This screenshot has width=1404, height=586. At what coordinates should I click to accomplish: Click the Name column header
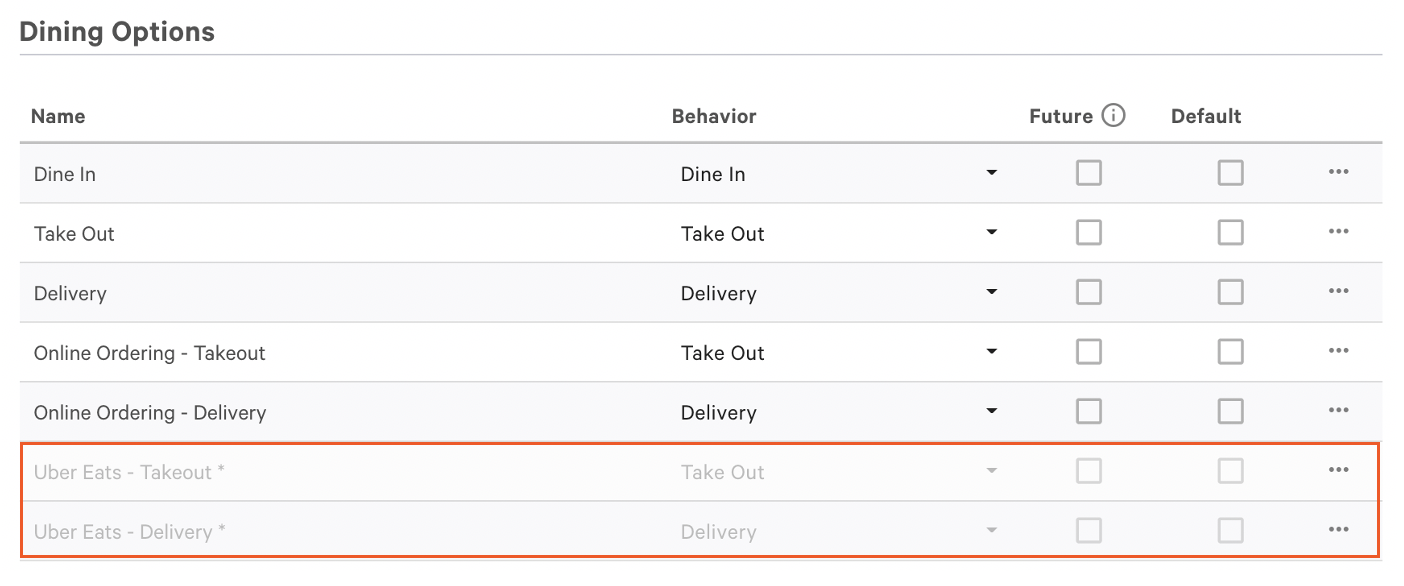coord(57,115)
